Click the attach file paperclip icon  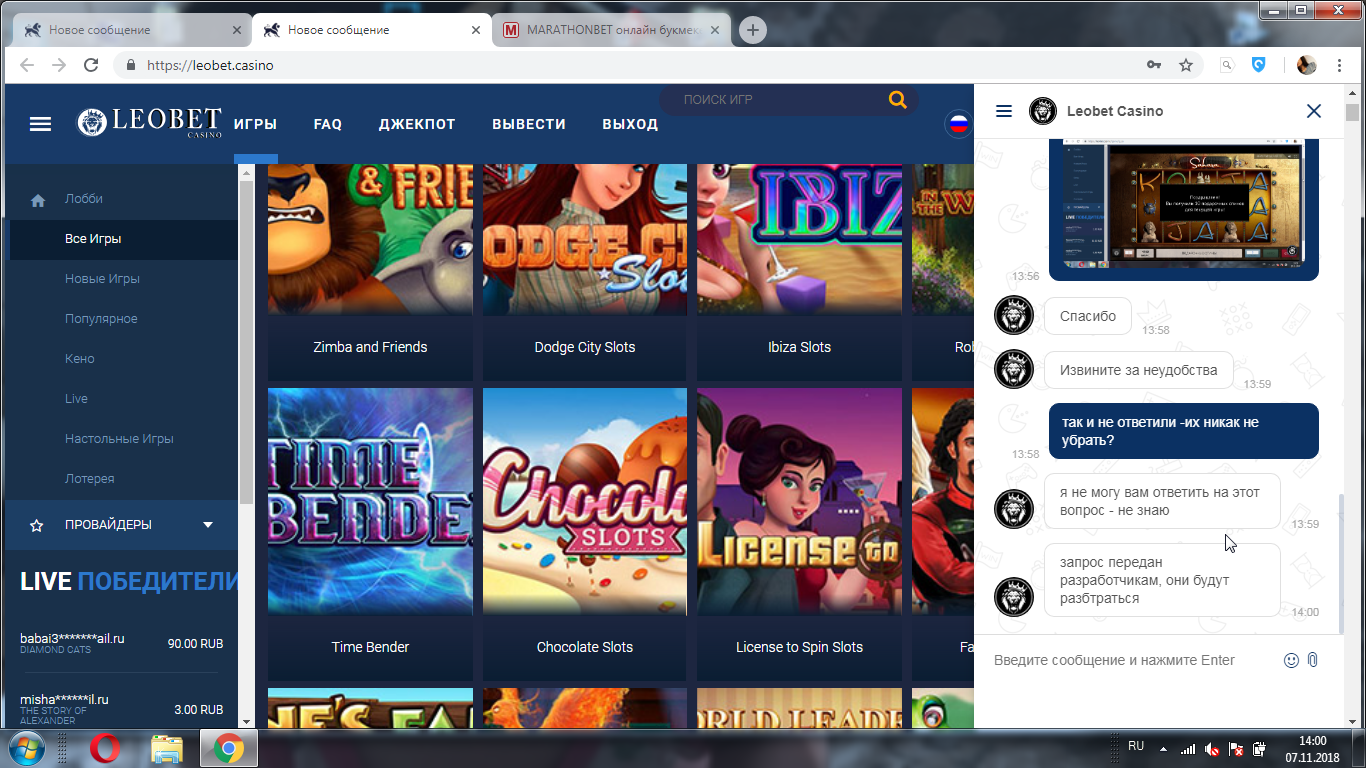1313,660
